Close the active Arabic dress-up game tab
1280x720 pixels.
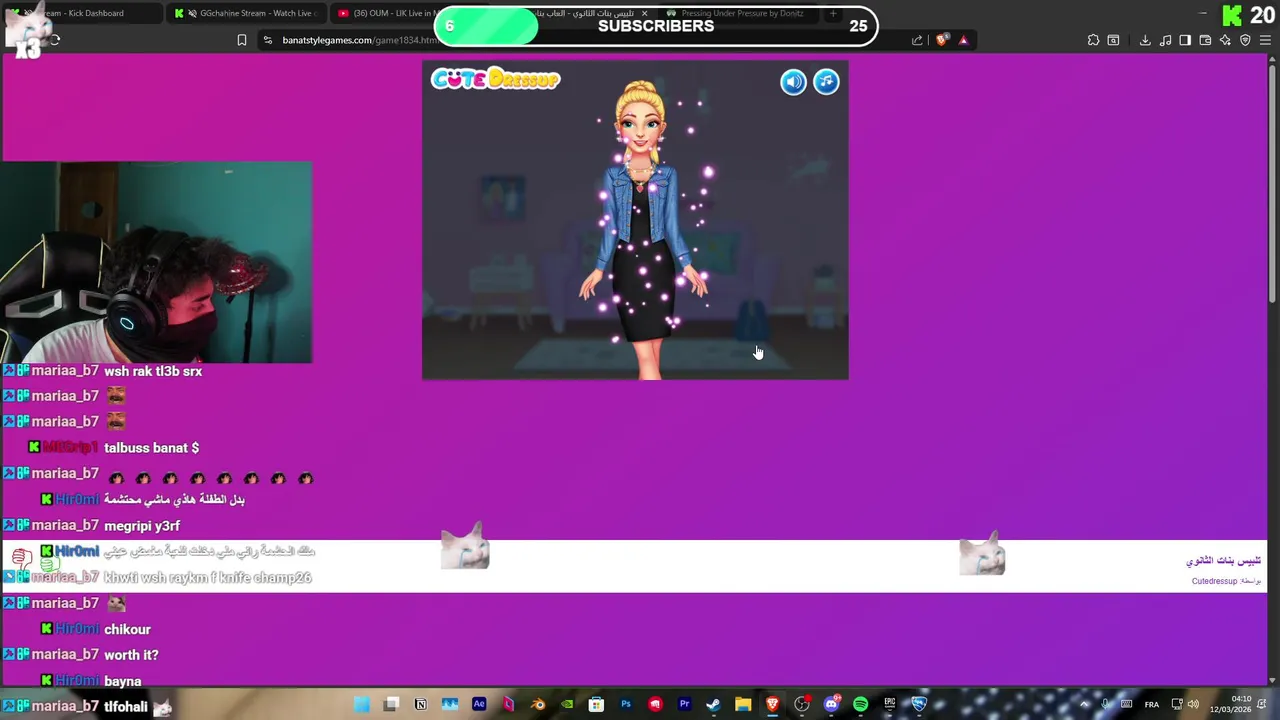(x=645, y=13)
